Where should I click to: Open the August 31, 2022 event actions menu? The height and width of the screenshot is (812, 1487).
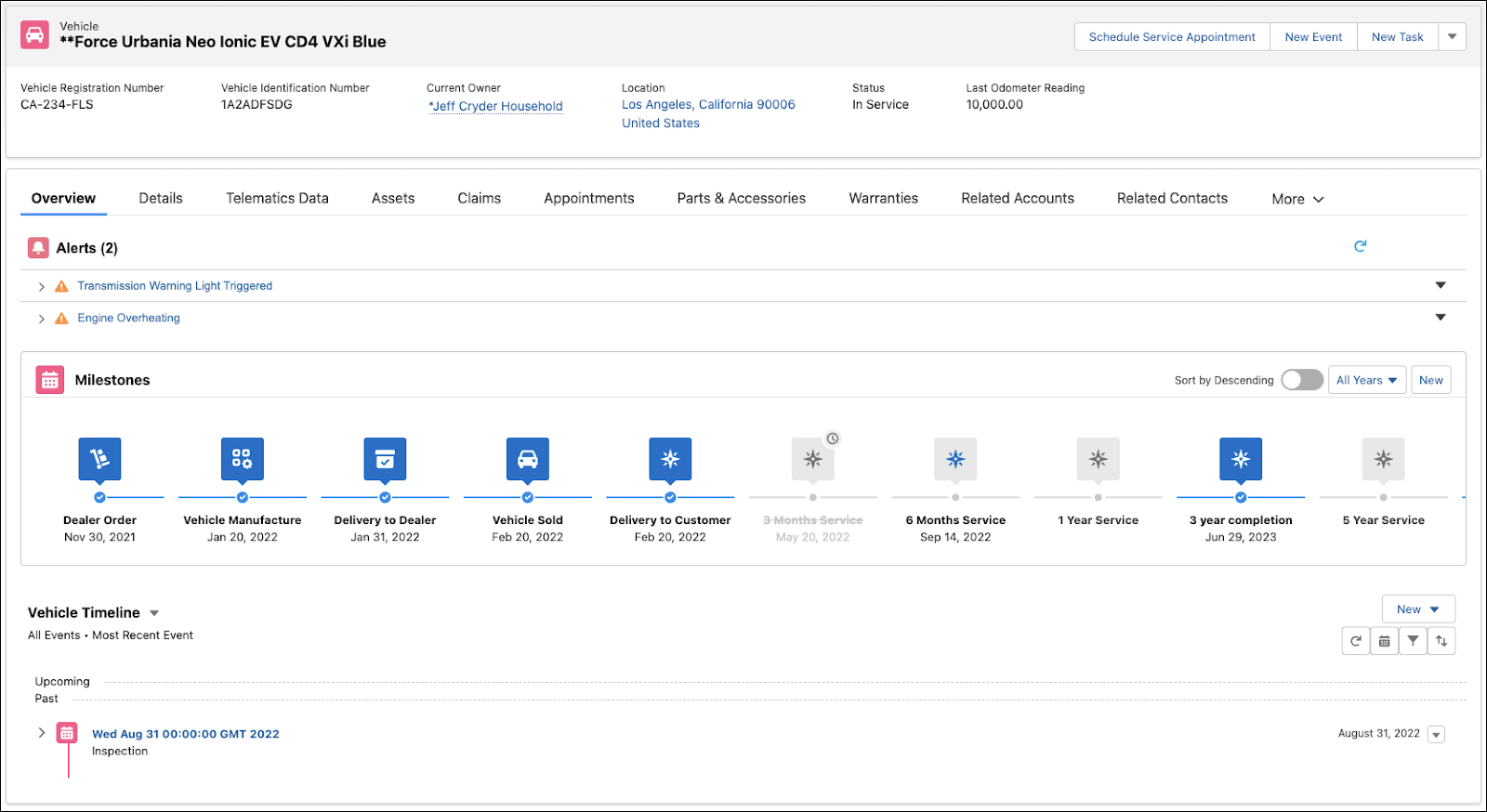[1436, 735]
